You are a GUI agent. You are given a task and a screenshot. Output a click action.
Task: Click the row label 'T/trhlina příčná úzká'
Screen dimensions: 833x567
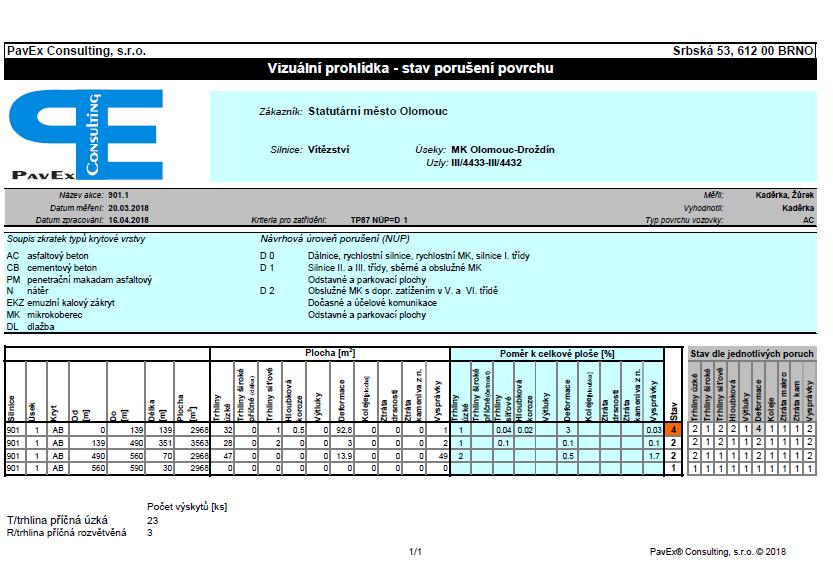tap(57, 520)
